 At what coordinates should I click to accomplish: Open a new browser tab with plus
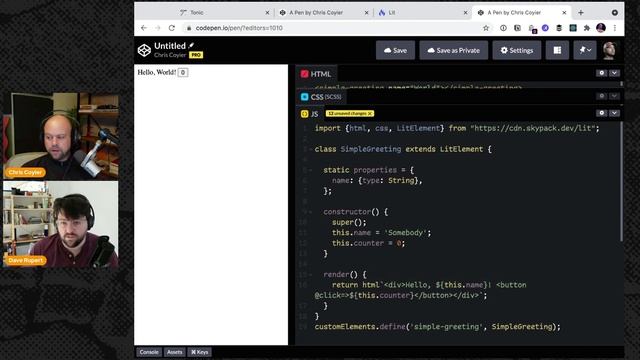tap(581, 13)
